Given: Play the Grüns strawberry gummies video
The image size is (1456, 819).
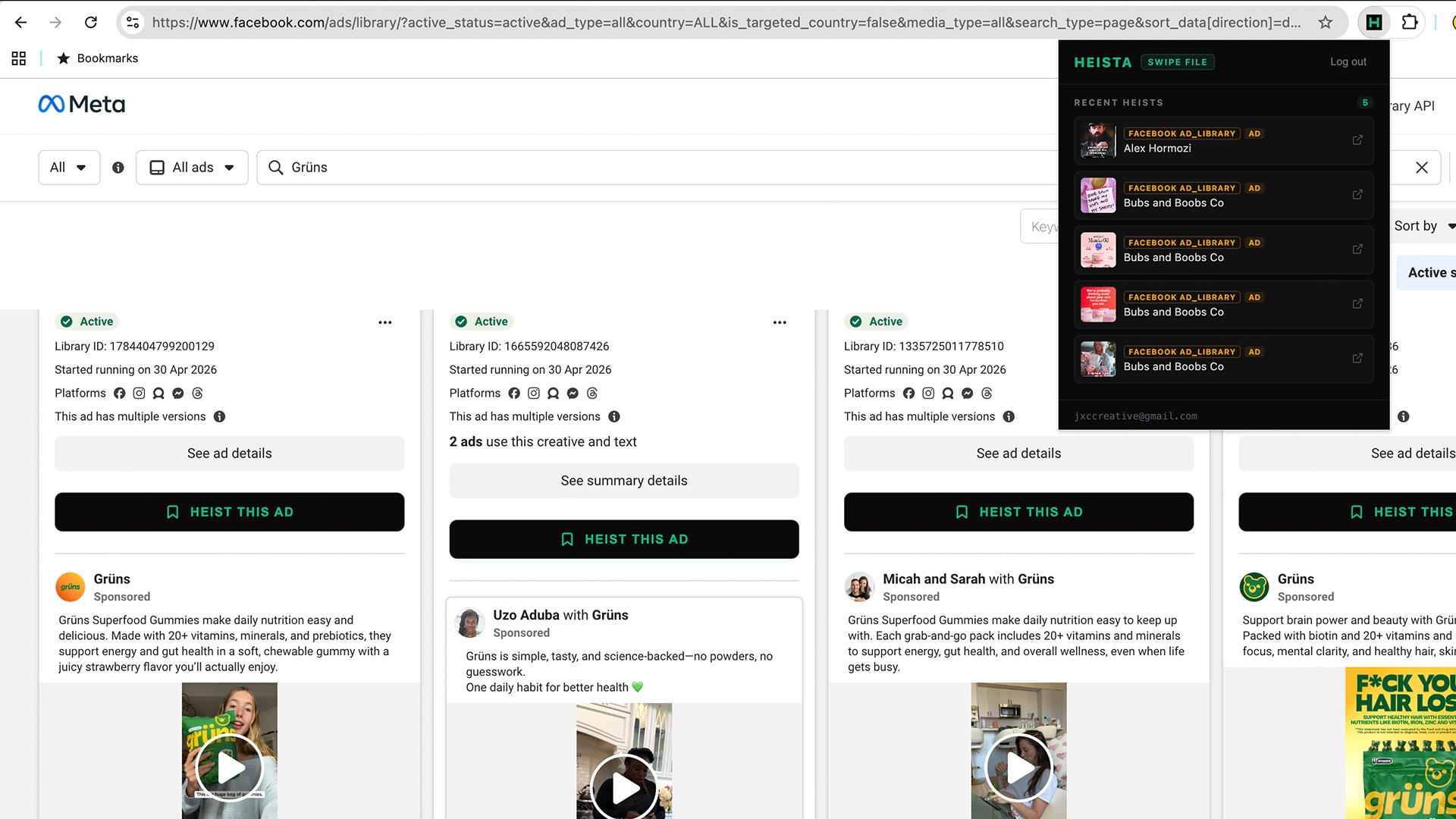Looking at the screenshot, I should [229, 767].
